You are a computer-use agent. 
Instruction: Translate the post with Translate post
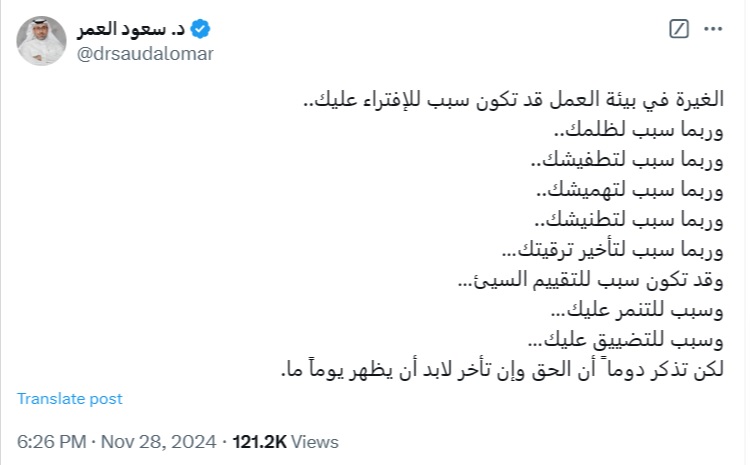pos(70,399)
